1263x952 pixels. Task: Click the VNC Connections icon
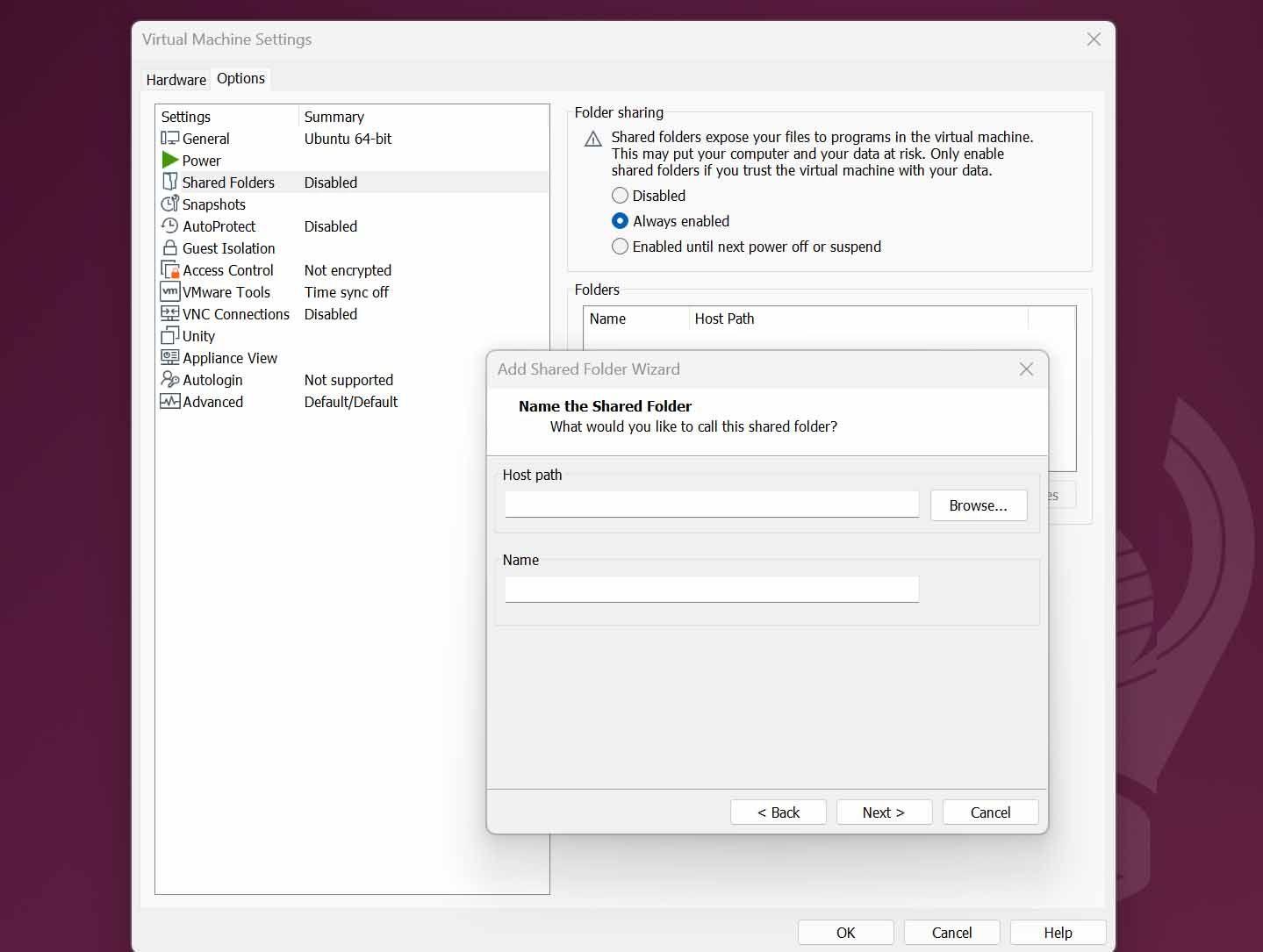tap(170, 313)
